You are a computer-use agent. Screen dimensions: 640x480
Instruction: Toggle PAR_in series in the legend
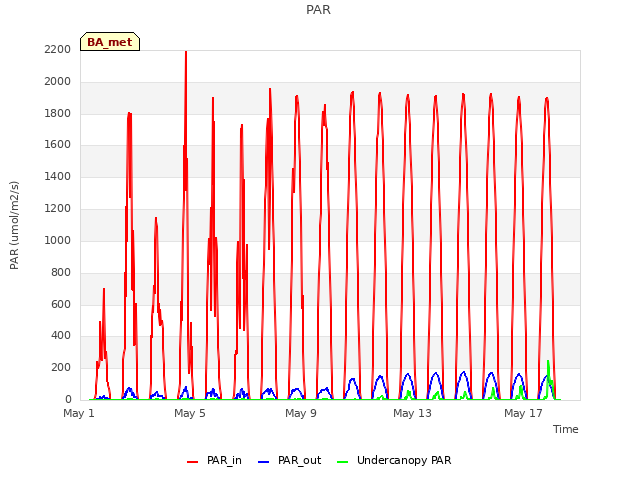tap(214, 460)
